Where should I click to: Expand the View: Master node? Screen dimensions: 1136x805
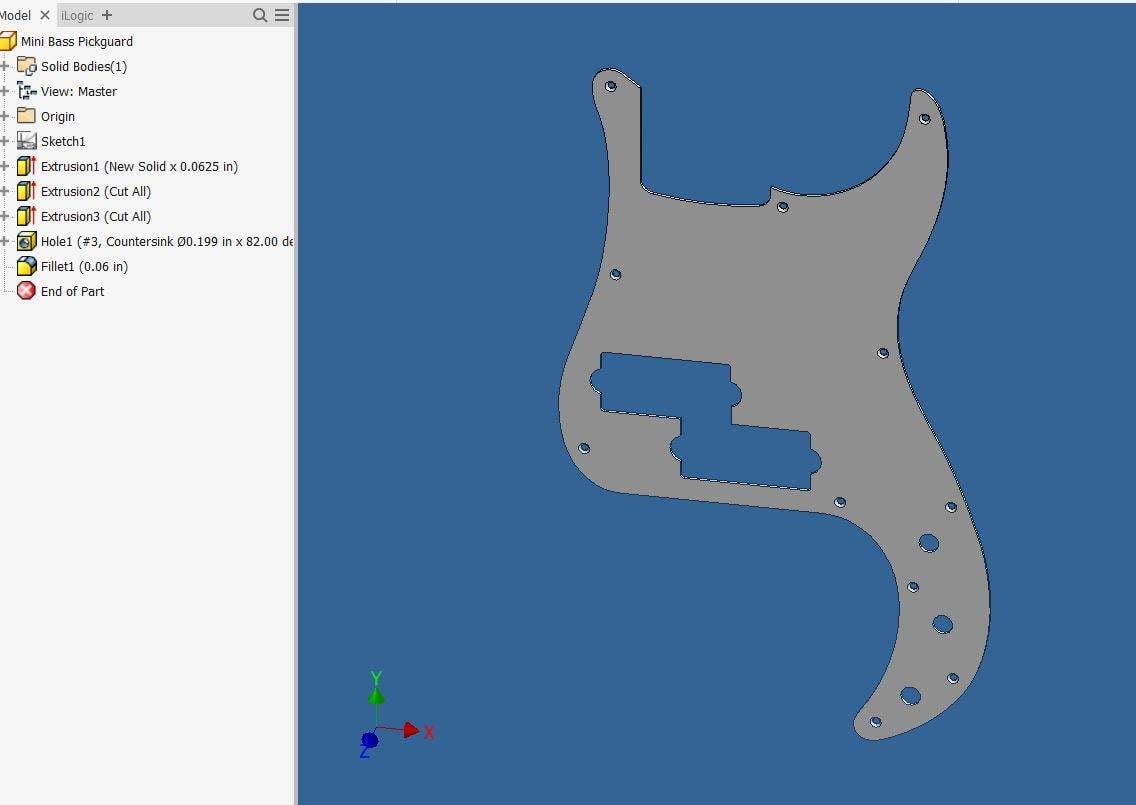[4, 91]
